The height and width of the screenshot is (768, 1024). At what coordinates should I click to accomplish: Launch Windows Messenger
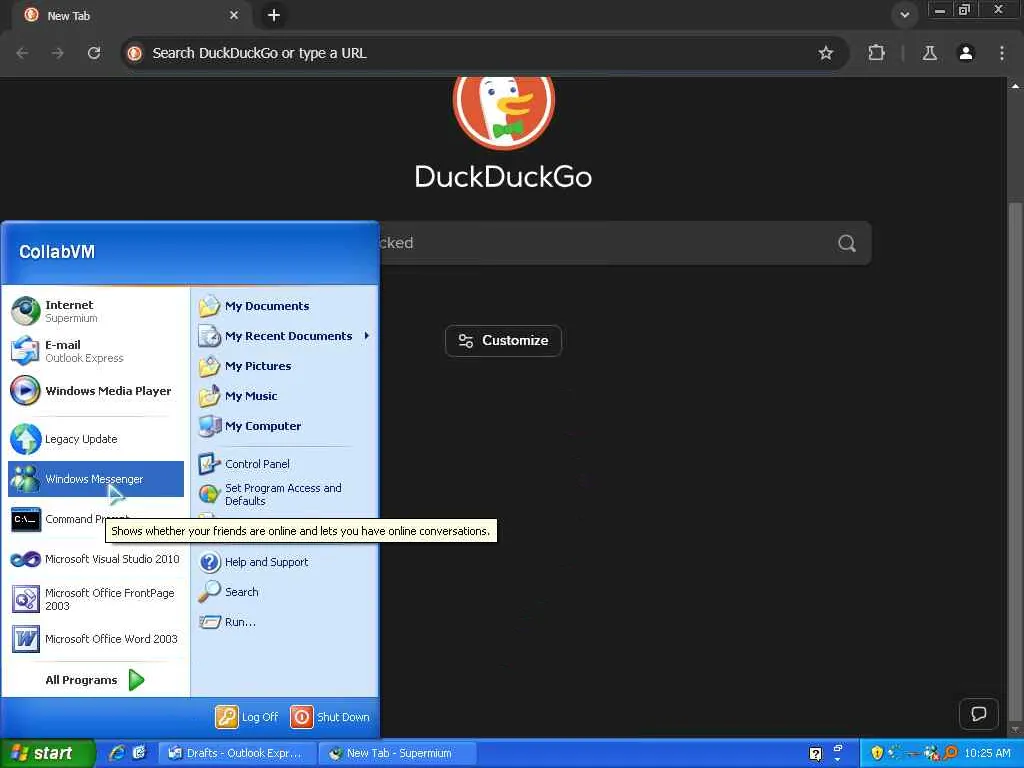pos(95,479)
